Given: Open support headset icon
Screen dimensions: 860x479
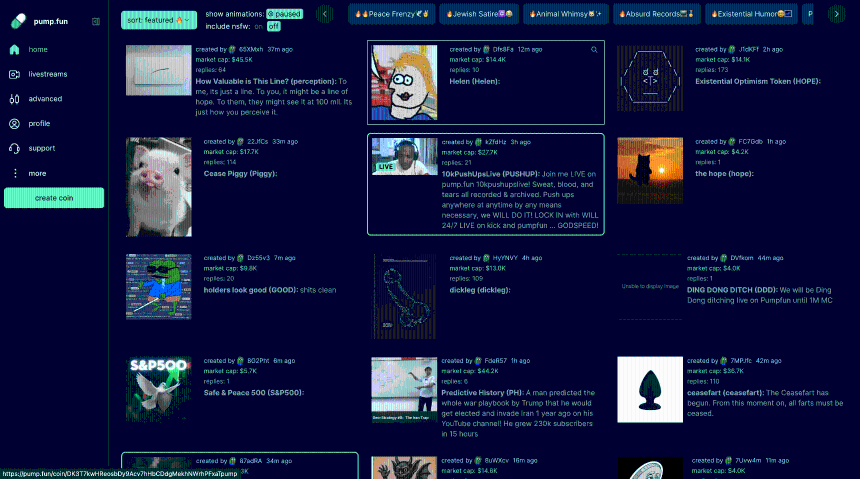Looking at the screenshot, I should pos(14,148).
